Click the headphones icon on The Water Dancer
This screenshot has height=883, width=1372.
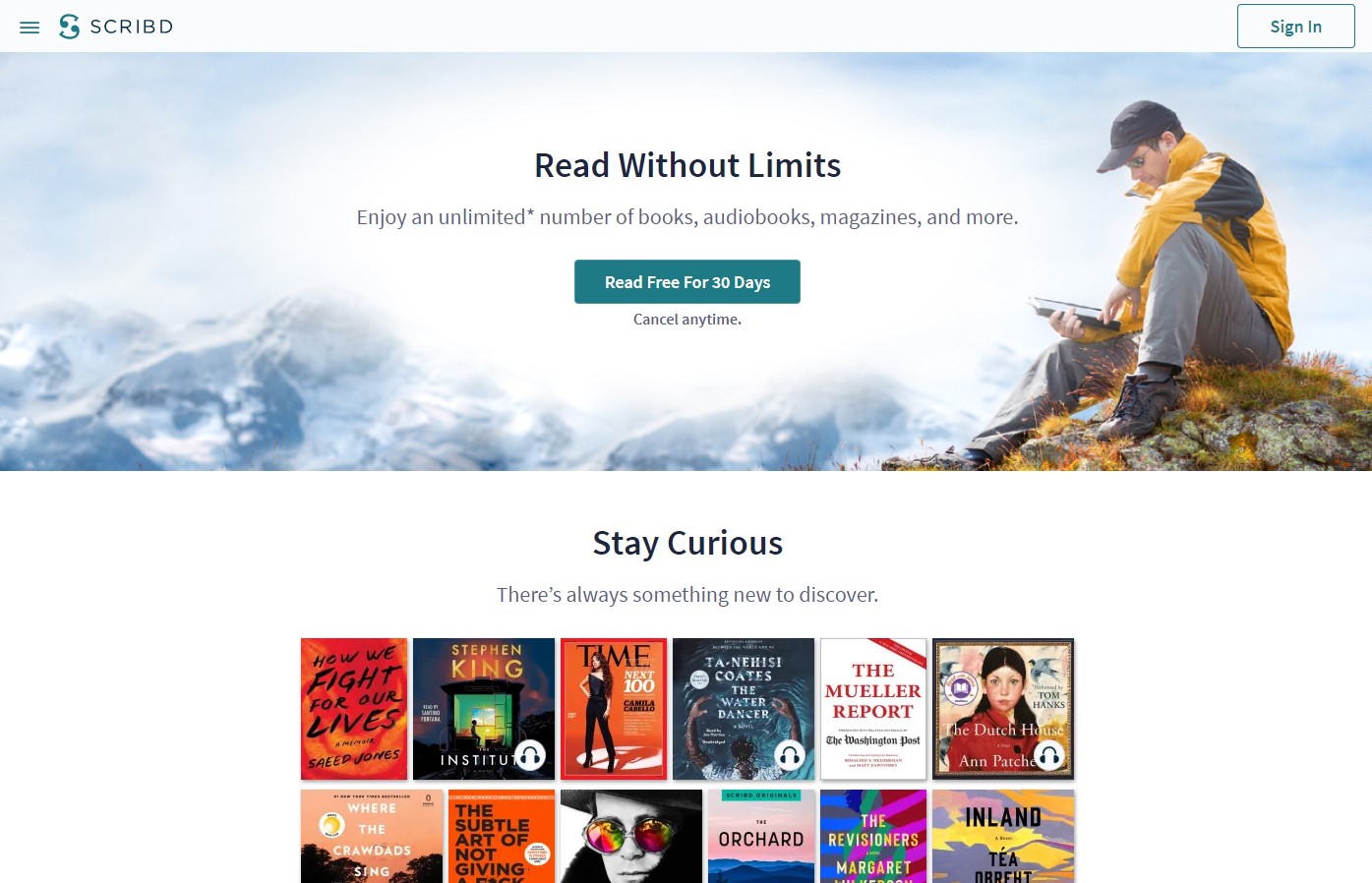pyautogui.click(x=790, y=755)
